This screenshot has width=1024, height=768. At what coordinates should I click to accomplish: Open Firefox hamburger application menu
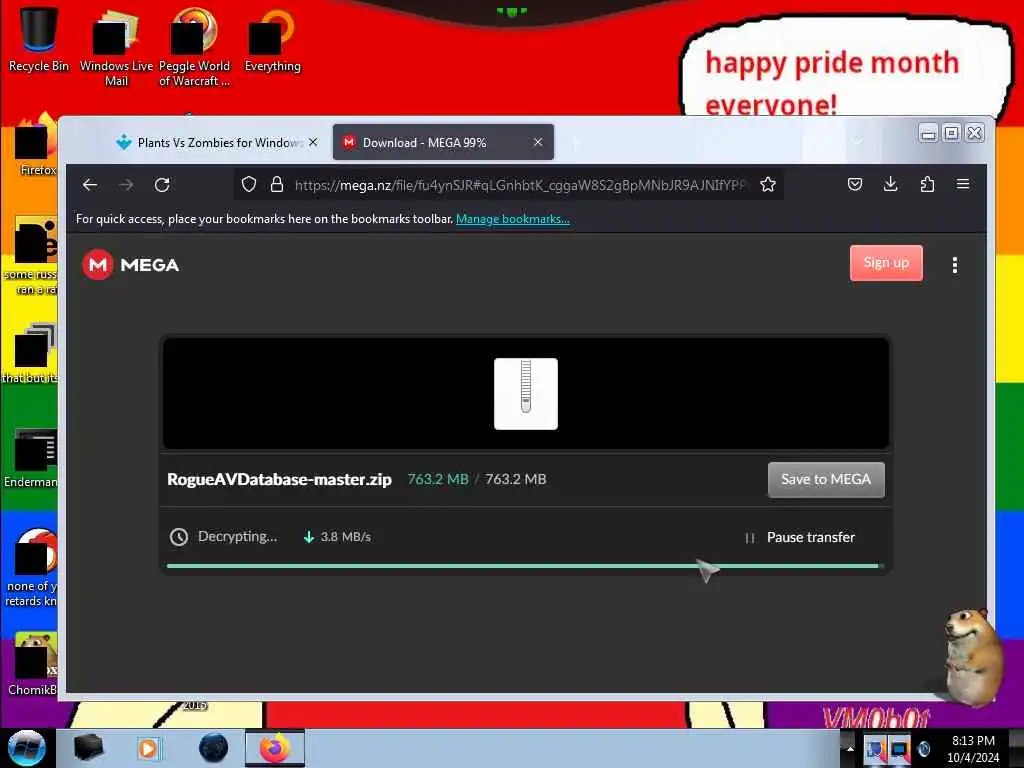963,184
